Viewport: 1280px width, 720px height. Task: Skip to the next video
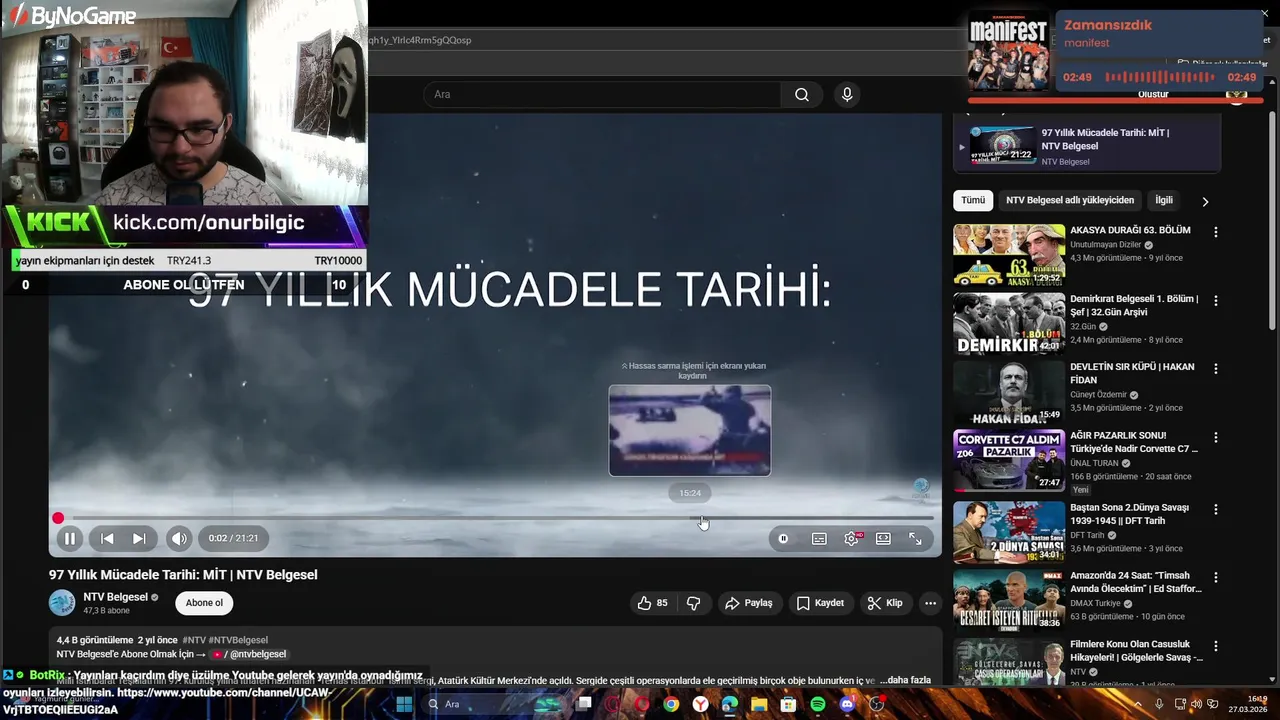point(139,538)
